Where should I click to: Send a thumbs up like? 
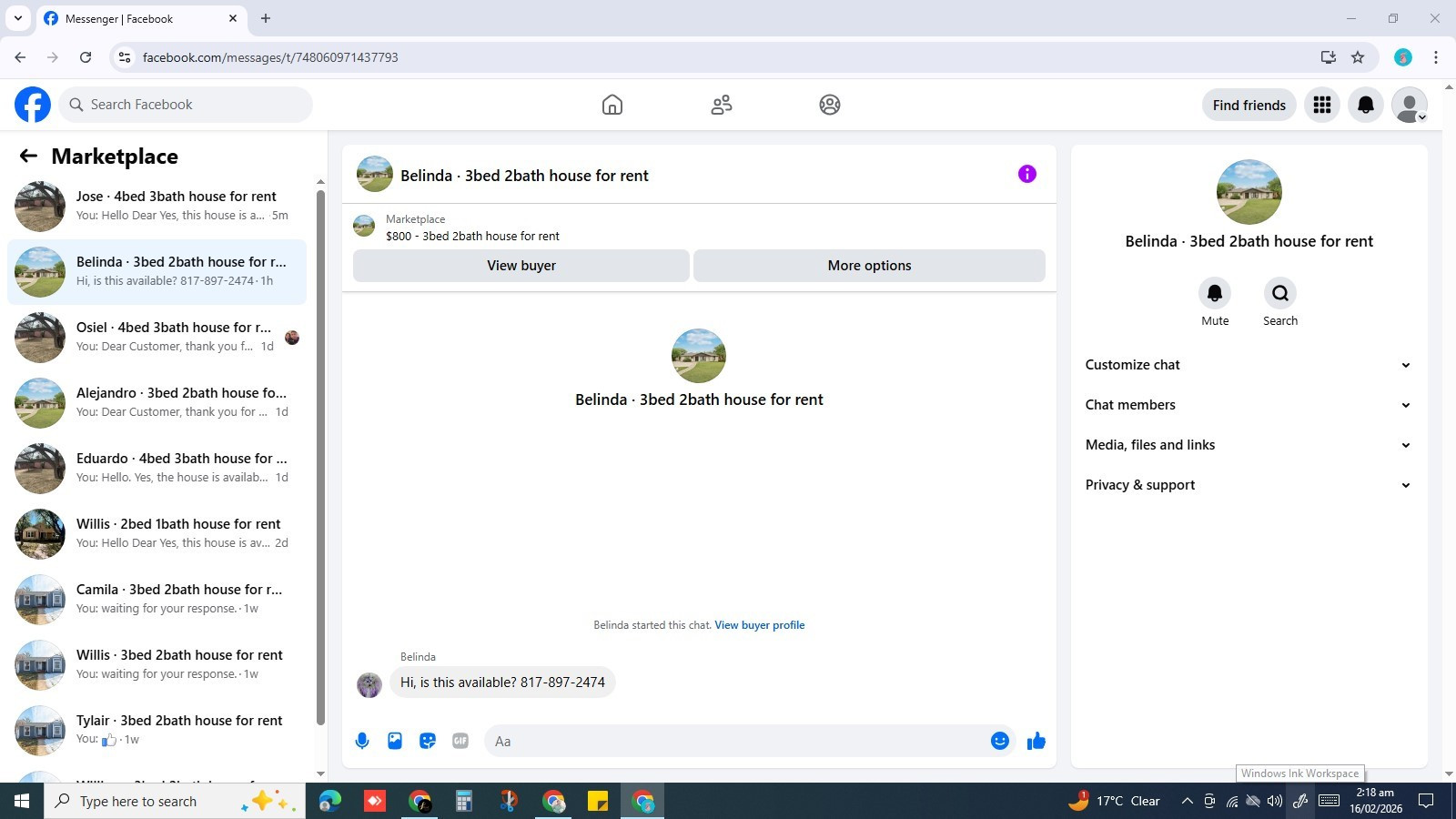click(1036, 741)
